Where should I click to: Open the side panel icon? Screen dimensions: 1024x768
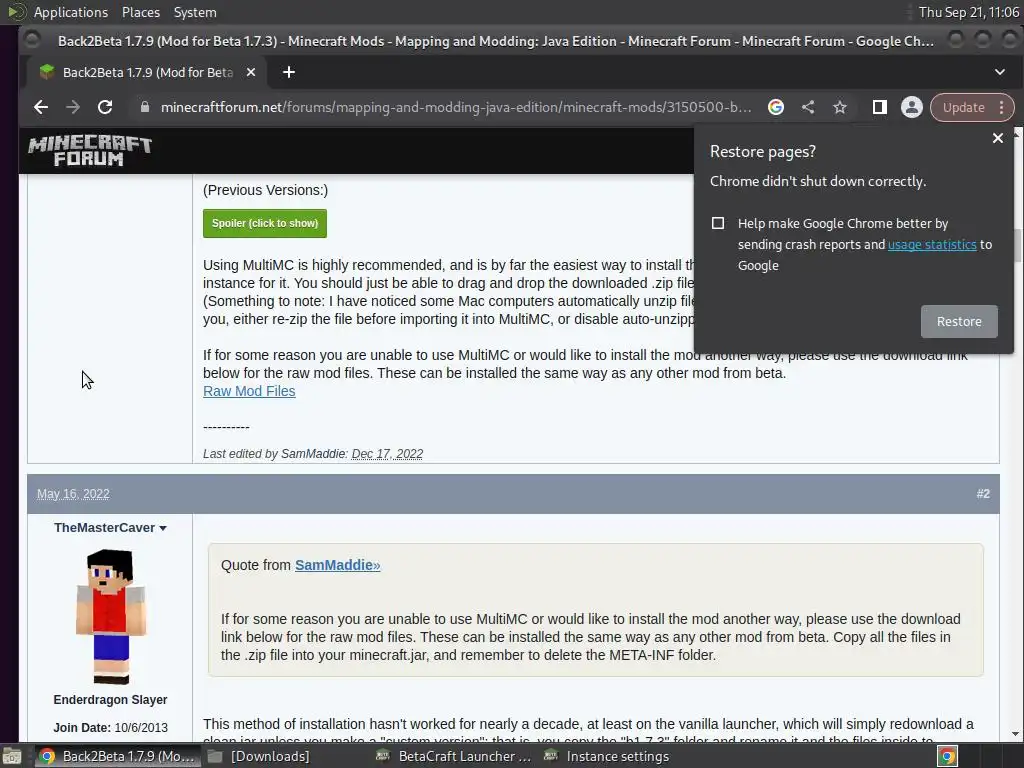click(x=880, y=107)
